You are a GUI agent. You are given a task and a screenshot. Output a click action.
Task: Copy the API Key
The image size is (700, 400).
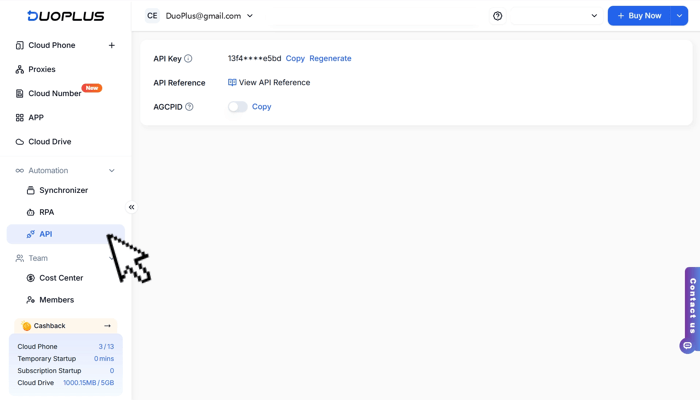point(295,59)
